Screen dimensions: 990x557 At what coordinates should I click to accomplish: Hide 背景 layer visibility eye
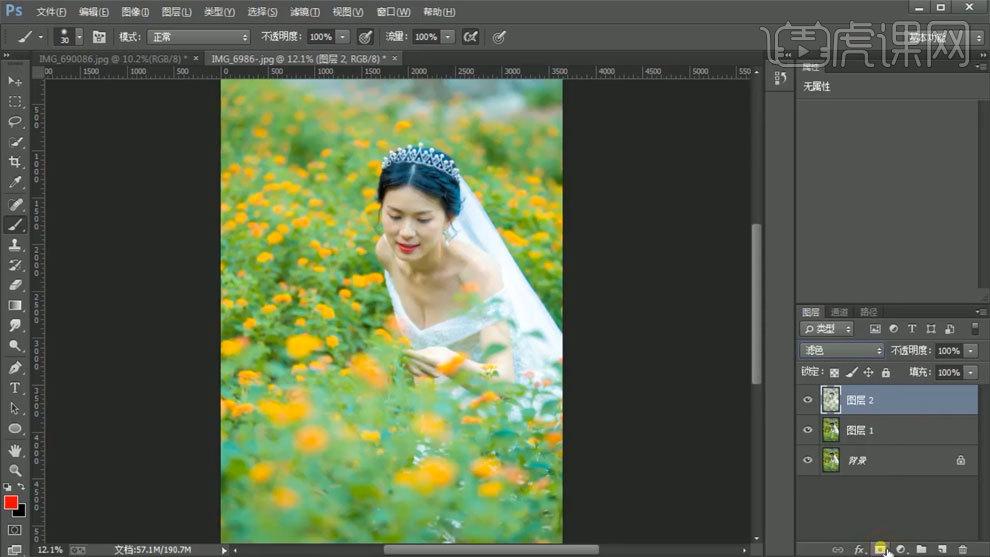808,460
